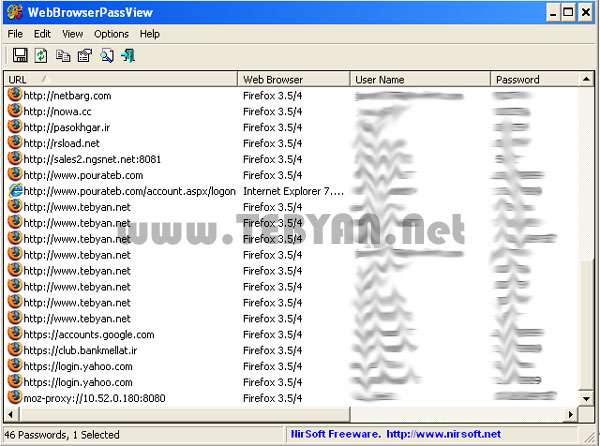Click the horizontal scrollbar left arrow

10,414
